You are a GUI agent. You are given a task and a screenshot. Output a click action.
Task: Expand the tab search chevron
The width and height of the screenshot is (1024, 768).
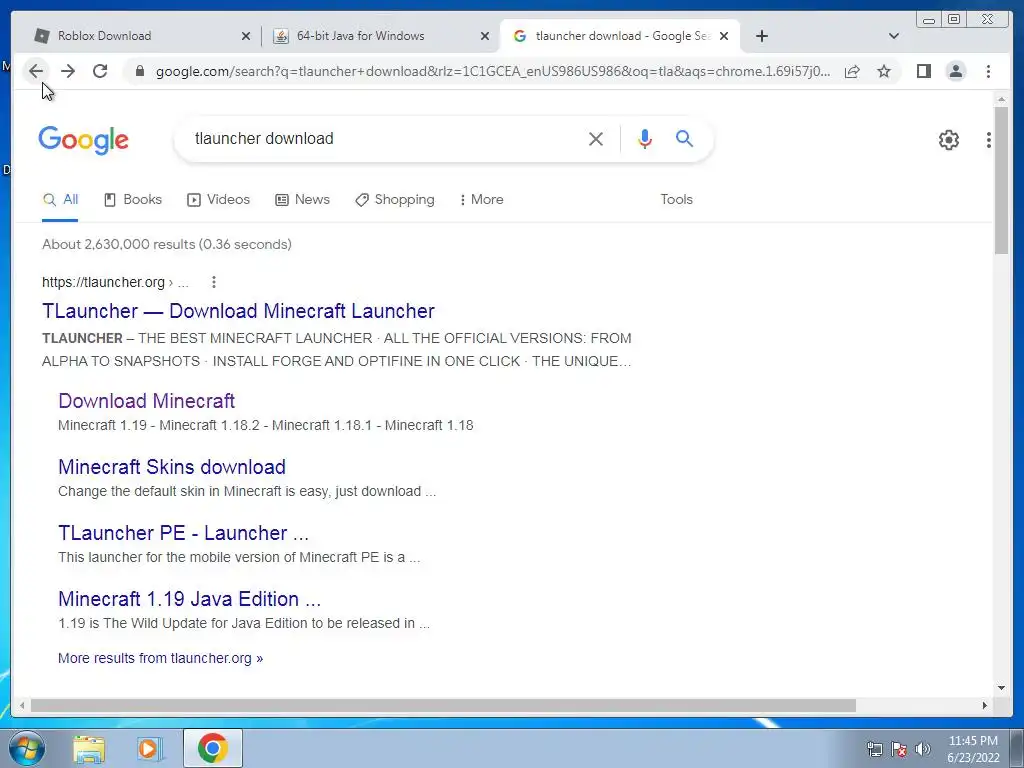(894, 36)
